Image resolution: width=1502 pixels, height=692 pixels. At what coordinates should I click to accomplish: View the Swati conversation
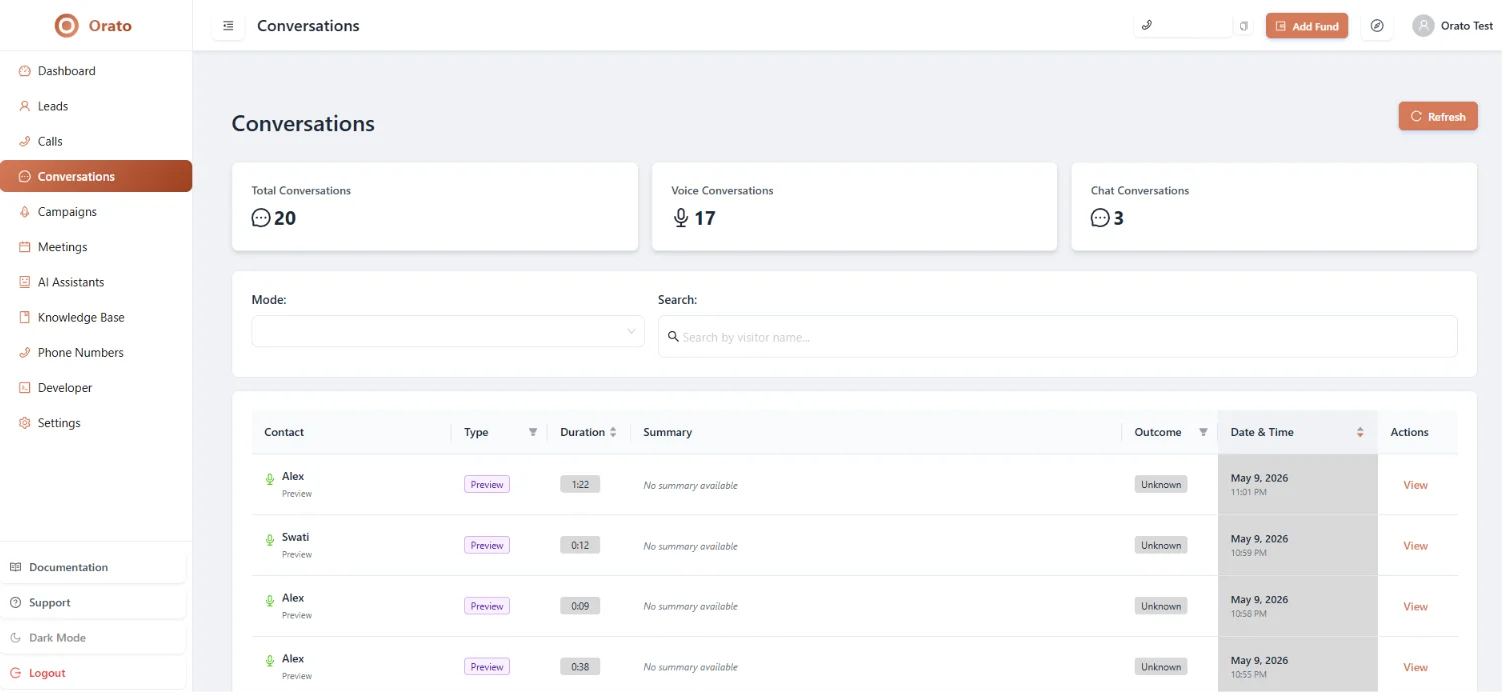tap(1415, 546)
